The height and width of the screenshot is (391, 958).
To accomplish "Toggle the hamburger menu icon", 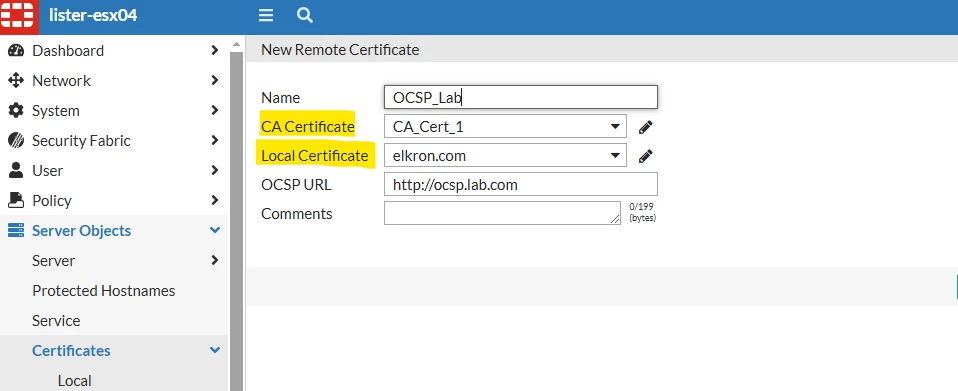I will tap(266, 15).
